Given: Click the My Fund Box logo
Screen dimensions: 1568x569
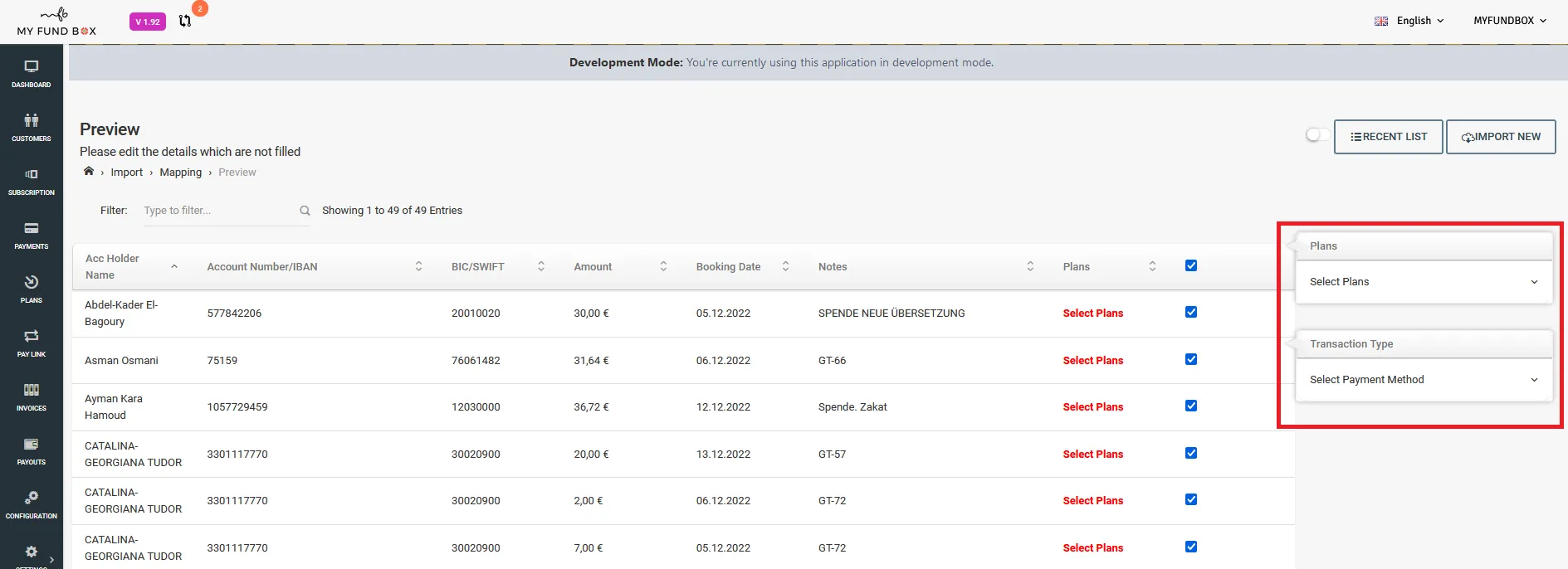Looking at the screenshot, I should [56, 22].
